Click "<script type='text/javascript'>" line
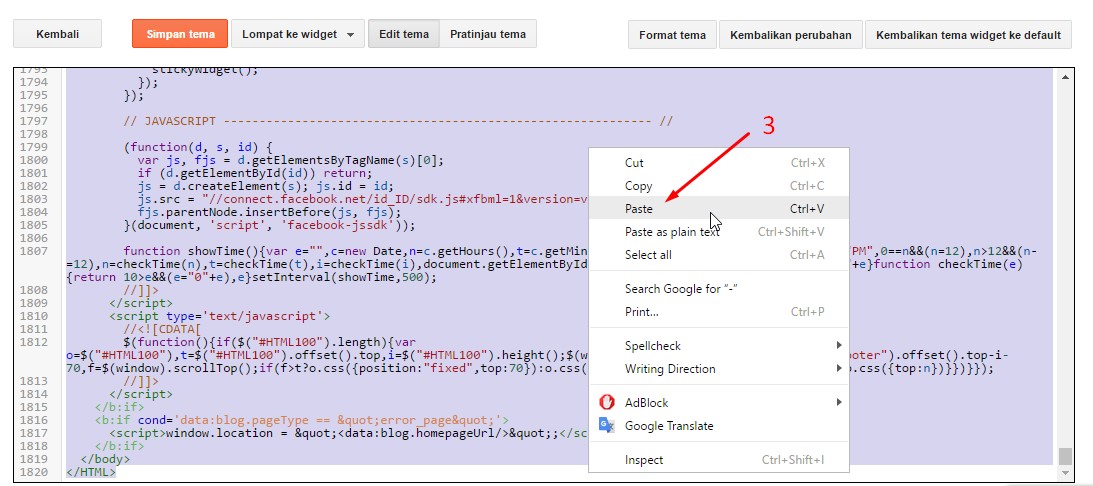The height and width of the screenshot is (486, 1093). click(220, 317)
